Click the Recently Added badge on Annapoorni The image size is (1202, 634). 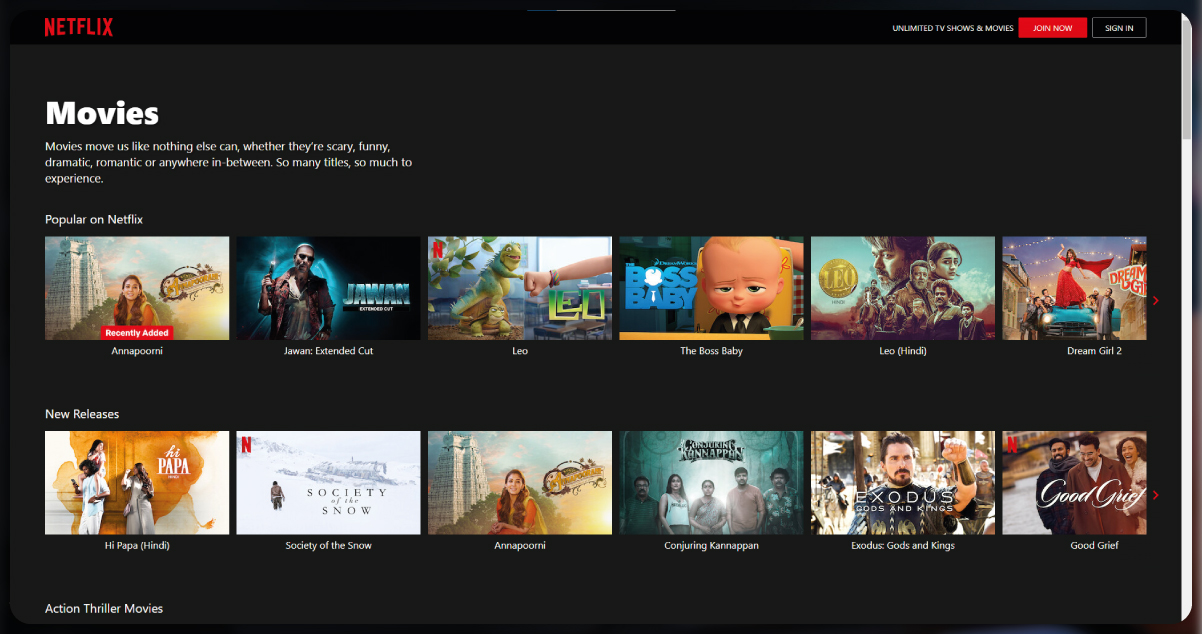coord(137,332)
